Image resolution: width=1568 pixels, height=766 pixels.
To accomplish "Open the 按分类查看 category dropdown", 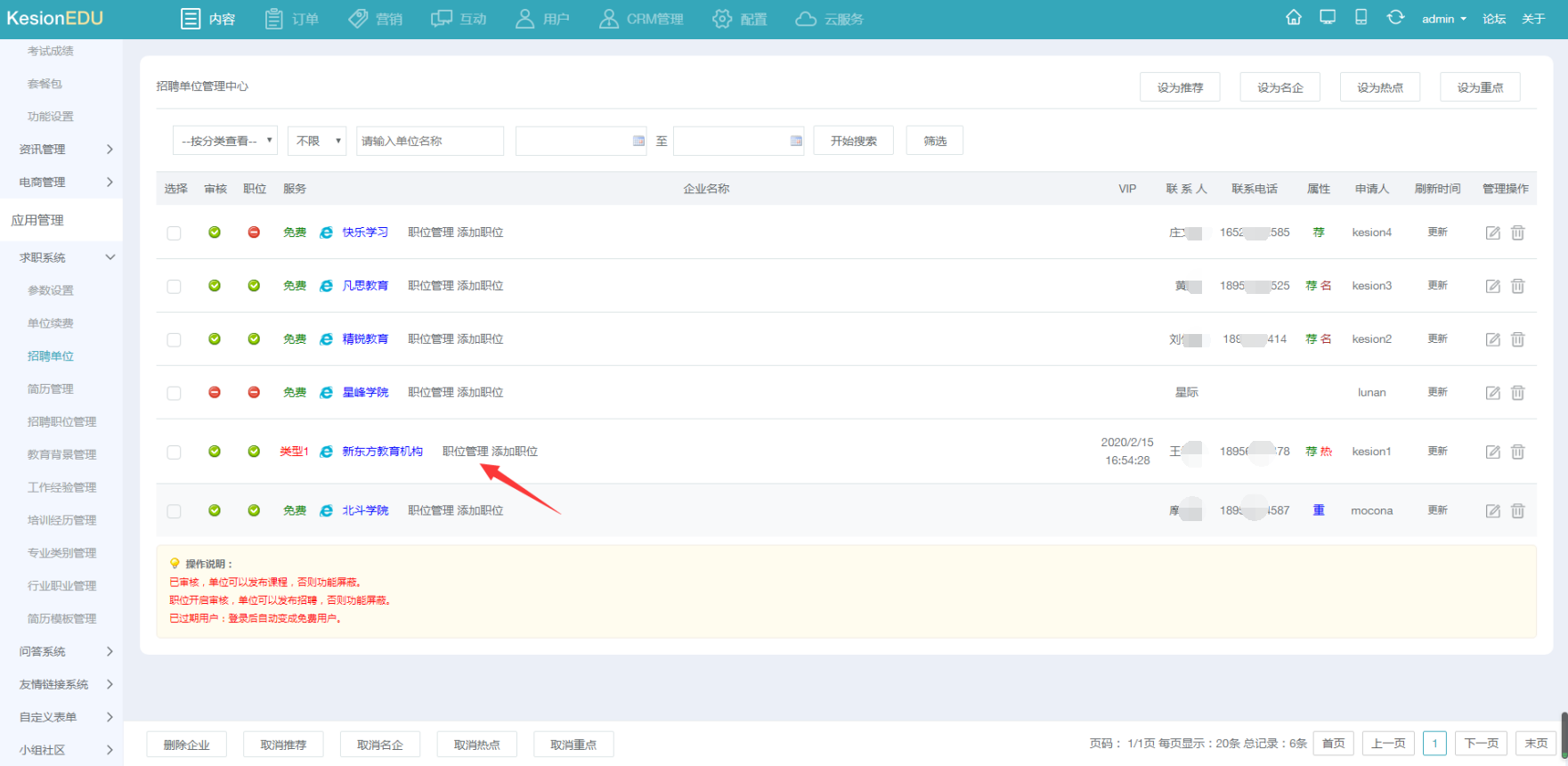I will click(x=225, y=141).
